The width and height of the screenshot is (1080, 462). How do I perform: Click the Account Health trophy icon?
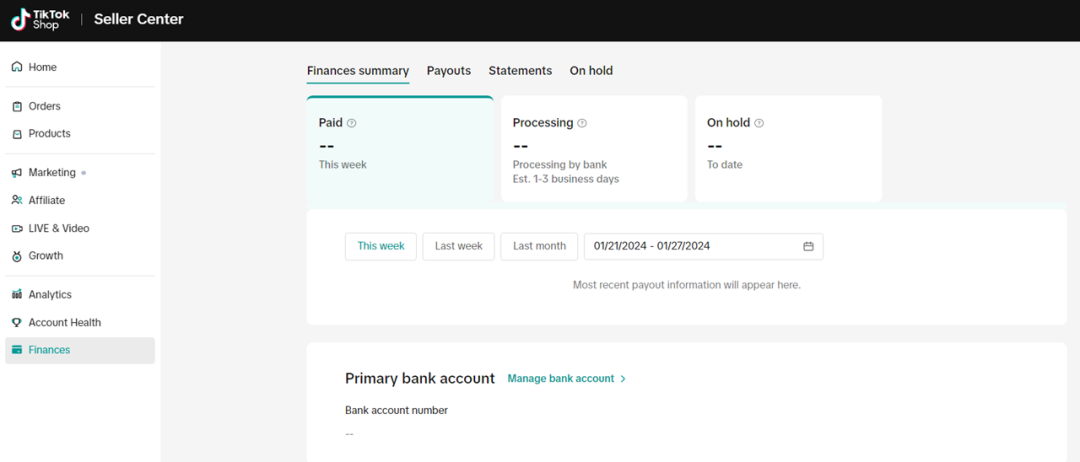pyautogui.click(x=17, y=323)
